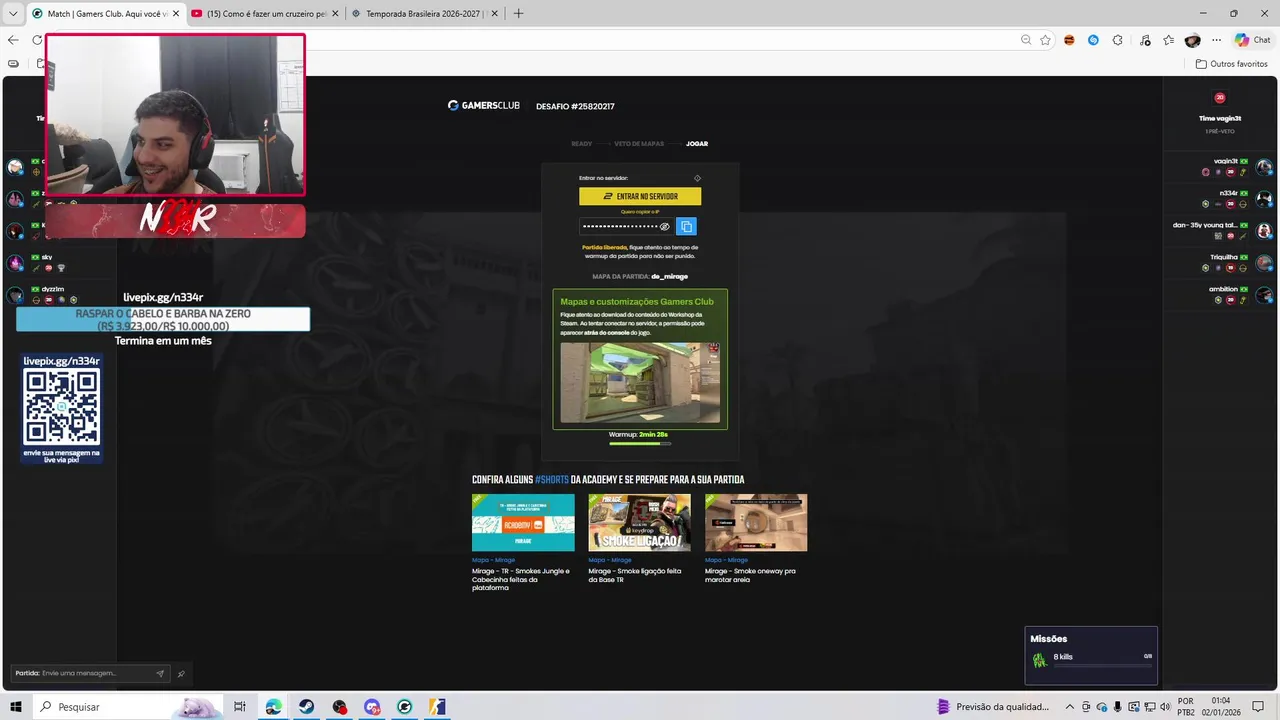This screenshot has width=1280, height=720.
Task: Click Time vaqin3t team name
Action: [1220, 118]
